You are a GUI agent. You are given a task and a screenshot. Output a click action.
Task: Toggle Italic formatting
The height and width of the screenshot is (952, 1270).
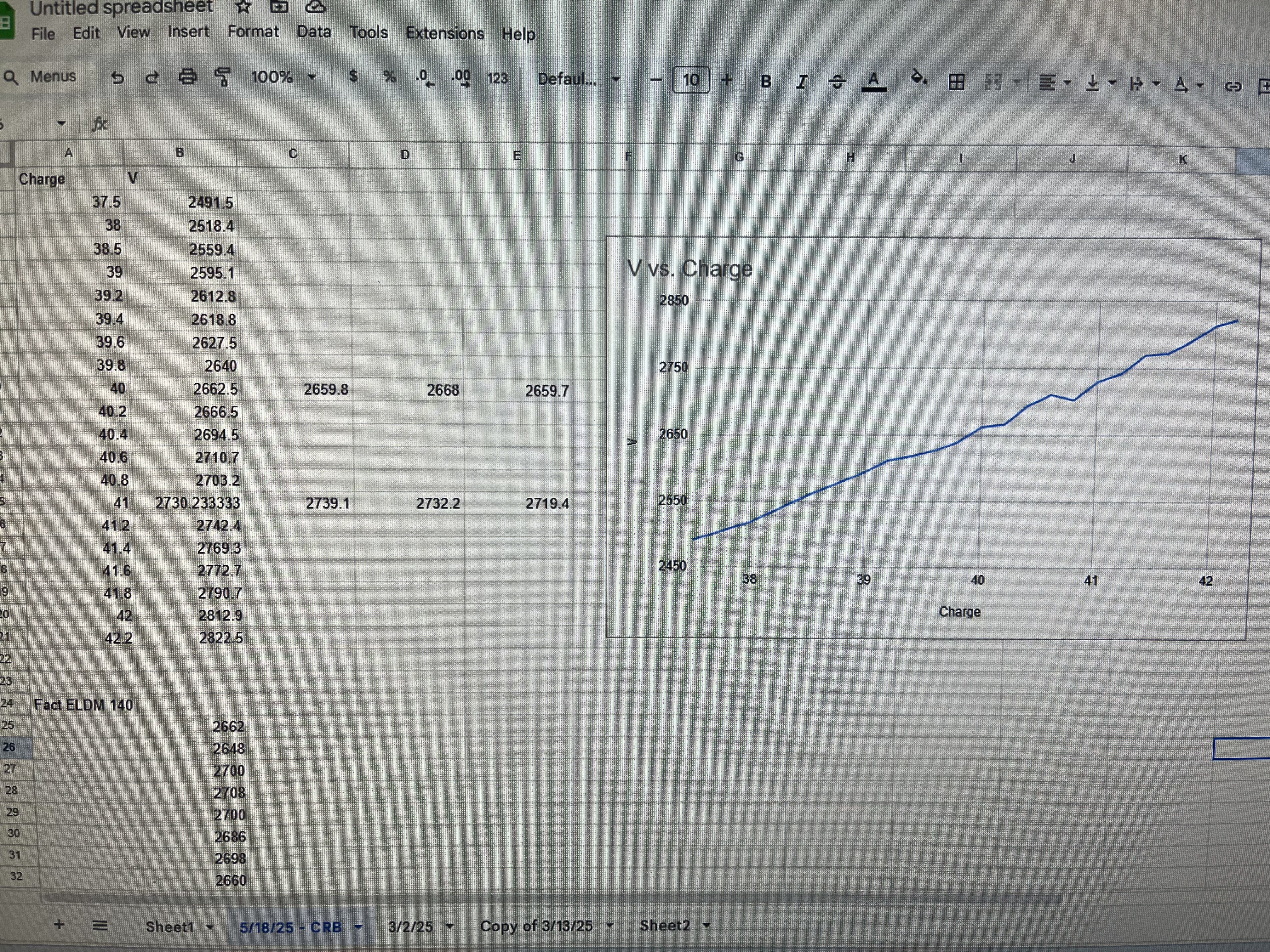click(x=802, y=82)
